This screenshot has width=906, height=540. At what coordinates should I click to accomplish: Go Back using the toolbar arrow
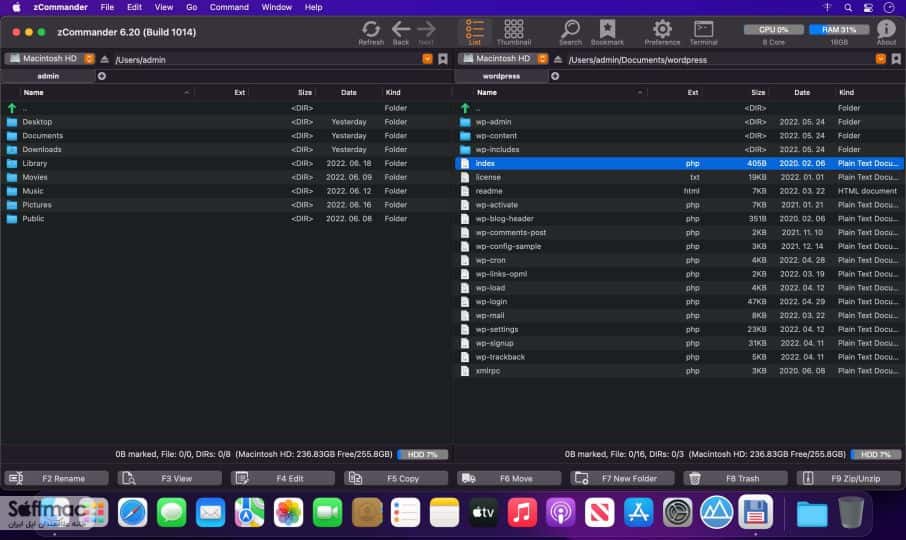[x=400, y=32]
